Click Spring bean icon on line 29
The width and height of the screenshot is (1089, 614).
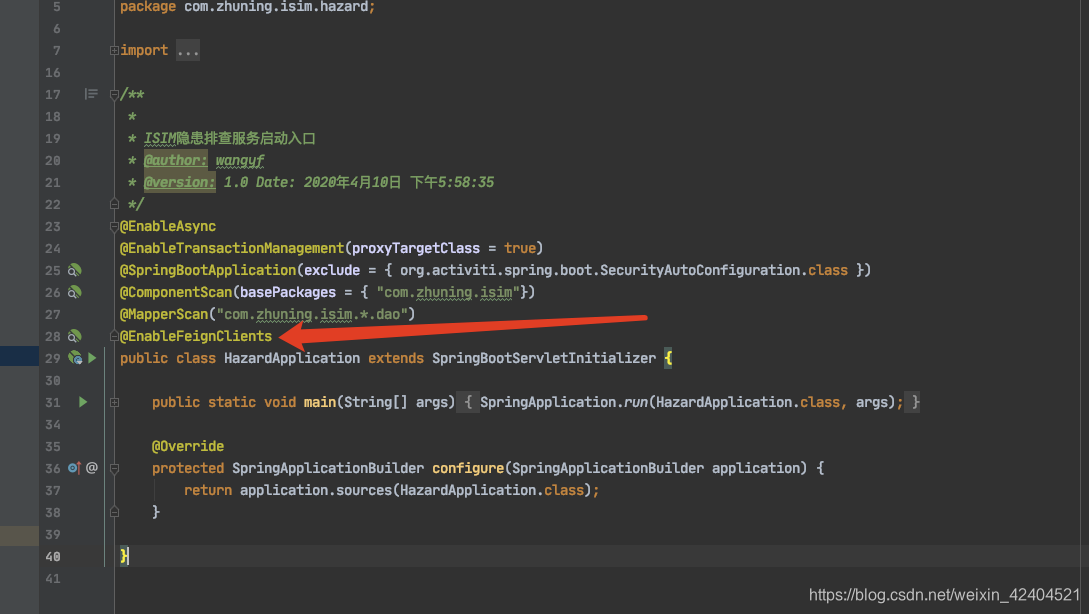pyautogui.click(x=75, y=358)
